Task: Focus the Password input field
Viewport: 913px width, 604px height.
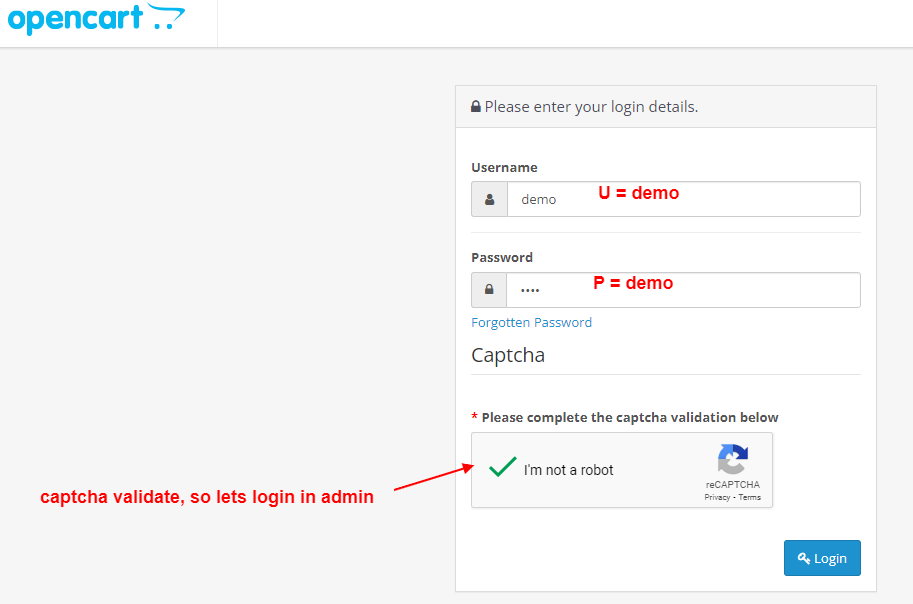Action: [683, 290]
